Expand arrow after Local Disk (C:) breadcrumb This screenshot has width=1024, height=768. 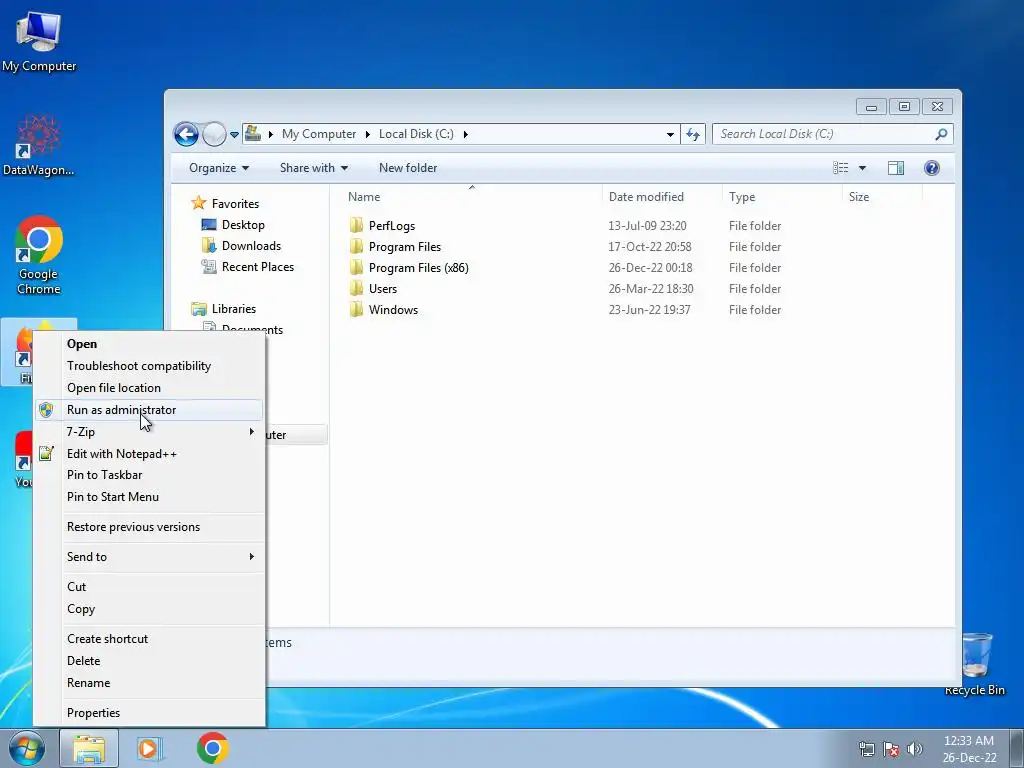click(x=466, y=135)
